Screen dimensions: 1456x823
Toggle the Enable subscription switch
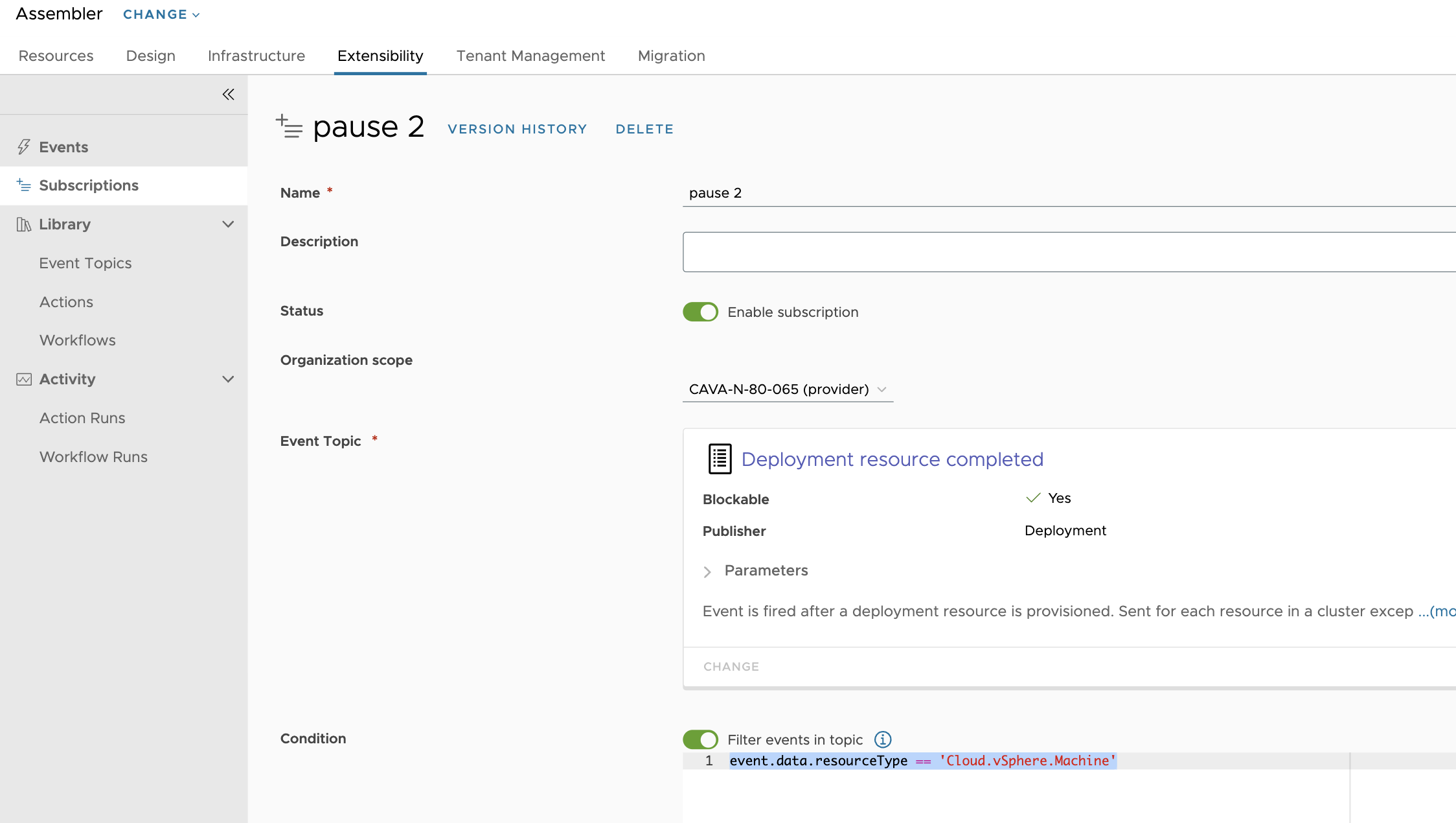pos(700,312)
